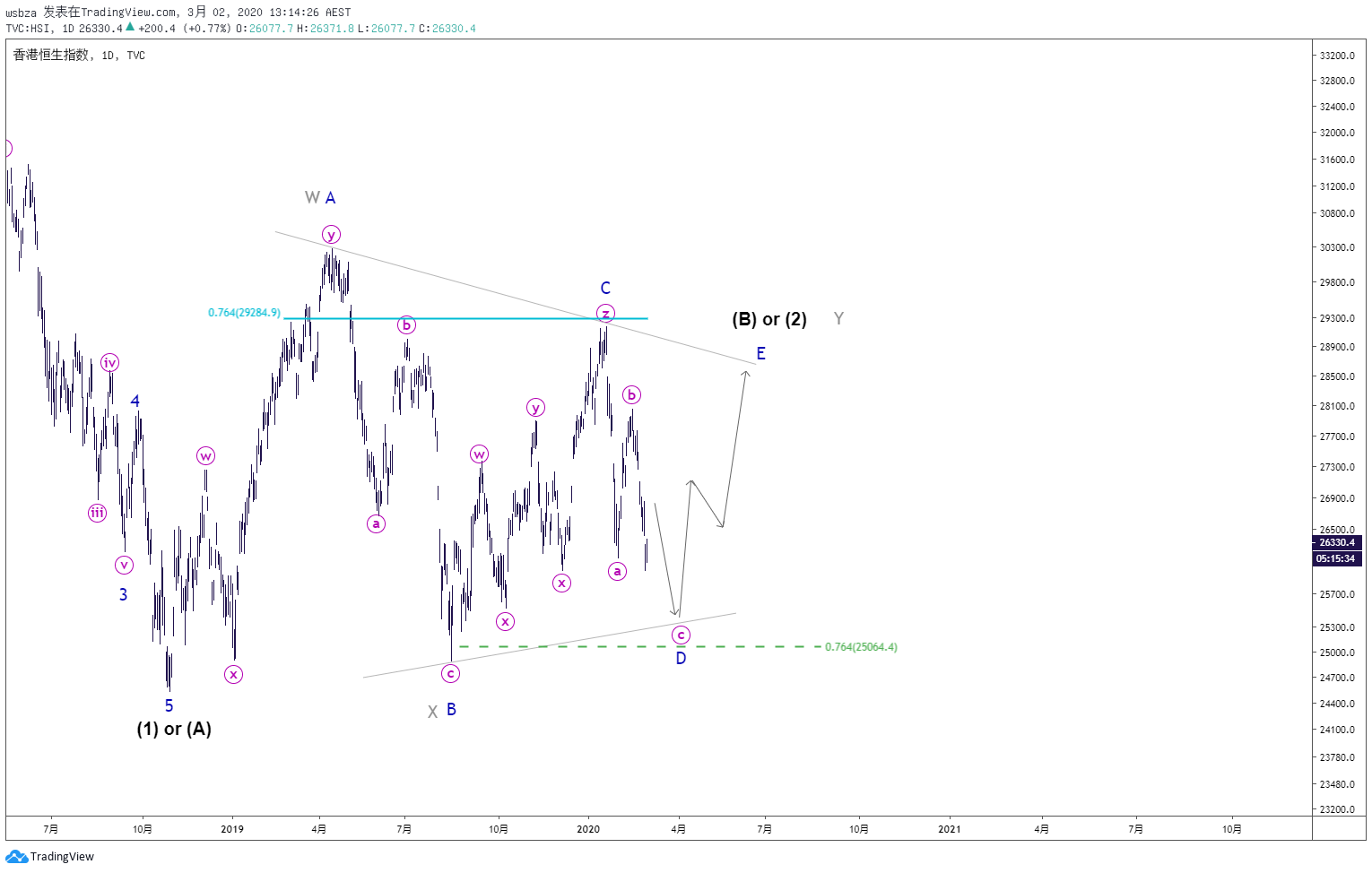Click the 28100.0 price axis label
1372x873 pixels.
[x=1337, y=406]
